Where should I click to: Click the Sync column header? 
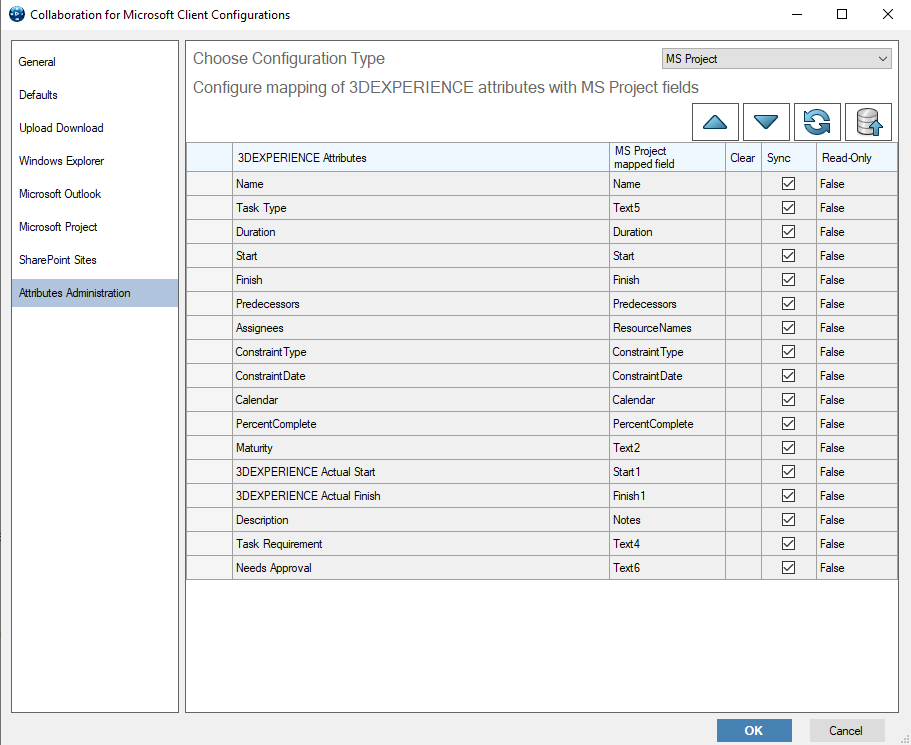pyautogui.click(x=788, y=157)
